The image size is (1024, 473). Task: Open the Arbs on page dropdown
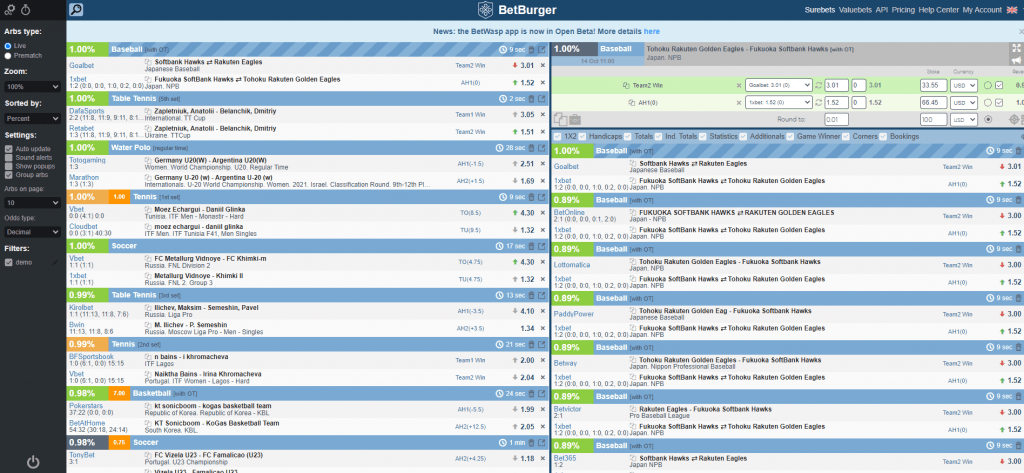33,203
